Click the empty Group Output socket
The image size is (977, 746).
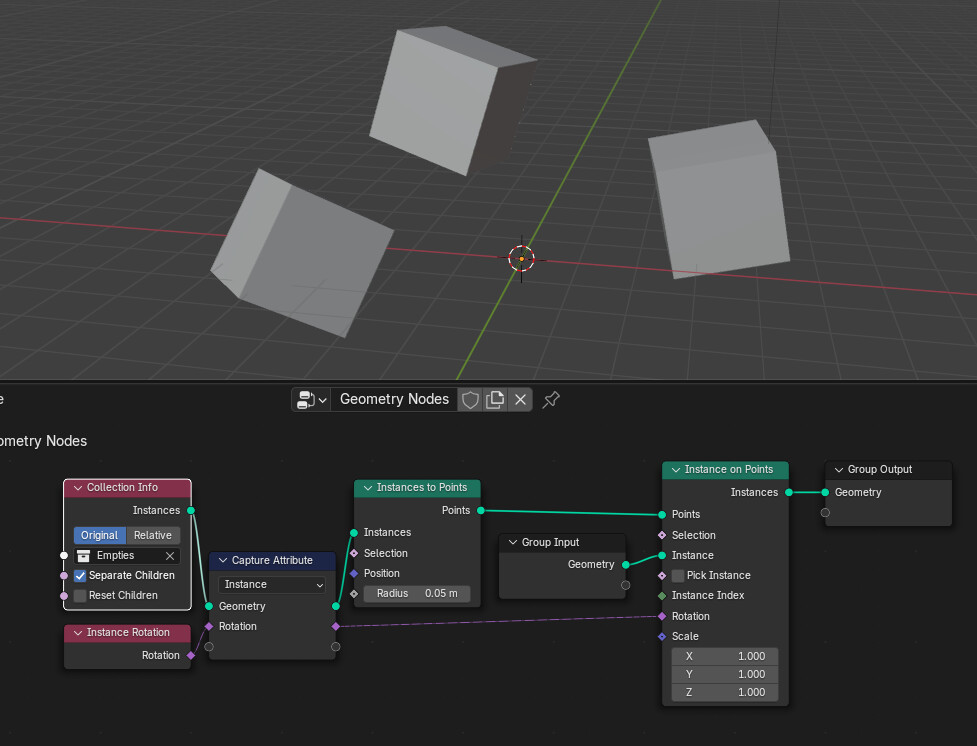(825, 513)
